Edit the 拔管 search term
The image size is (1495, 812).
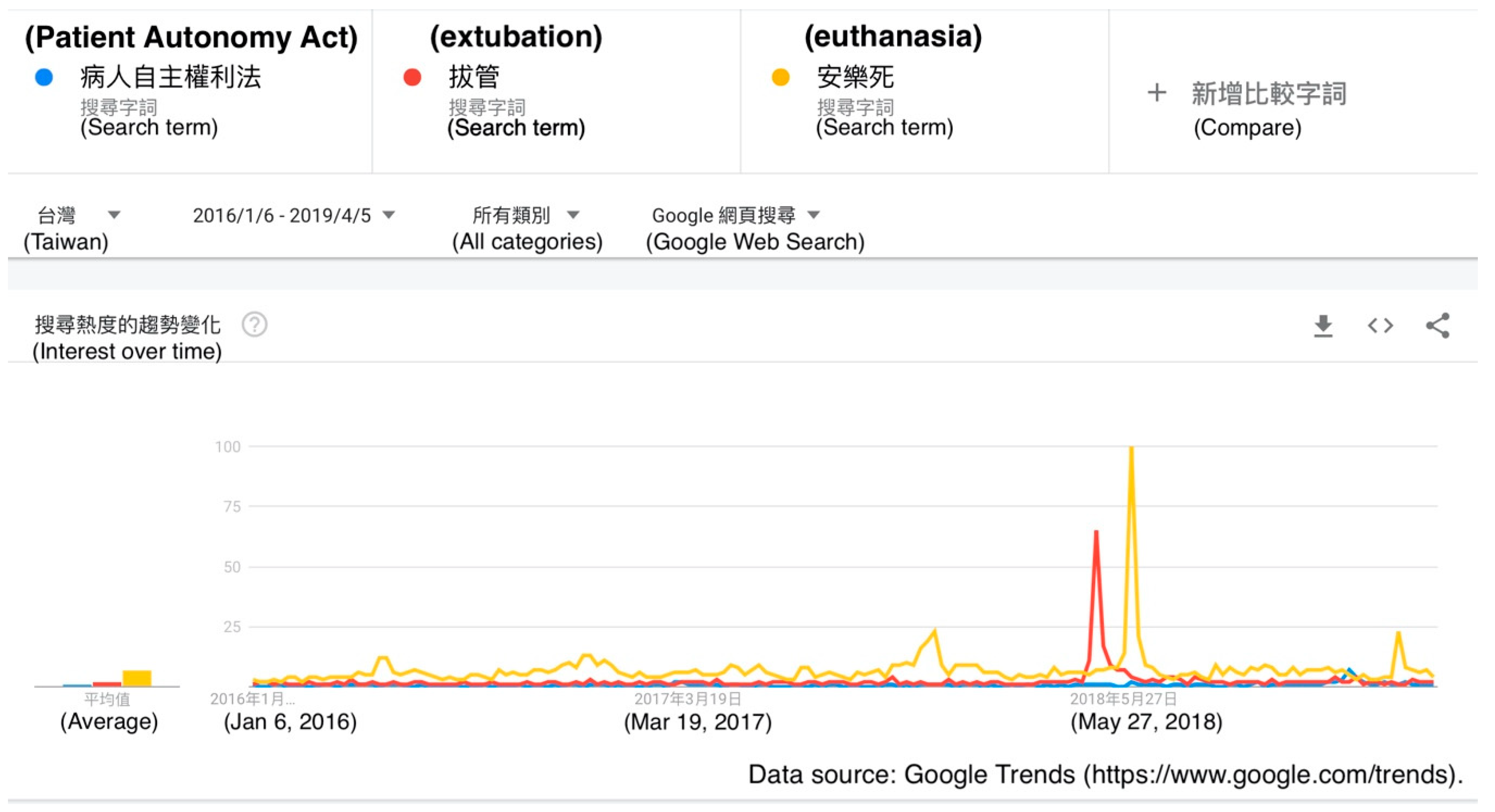(474, 77)
